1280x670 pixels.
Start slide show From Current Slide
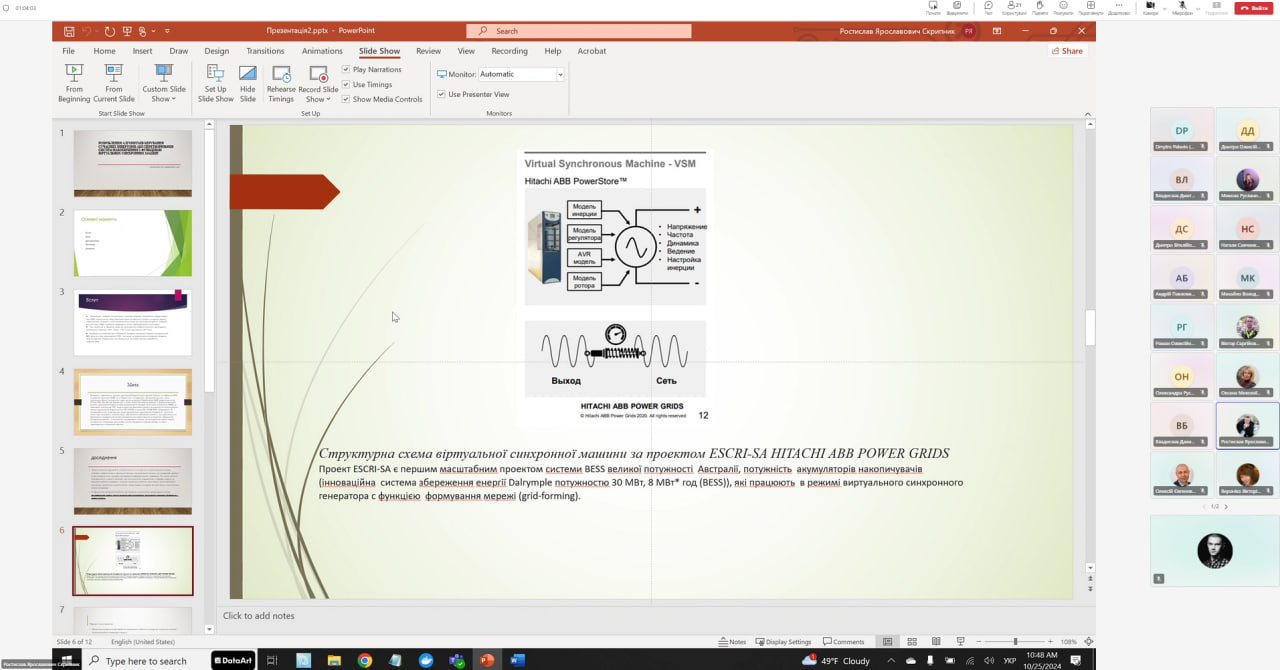(x=113, y=83)
